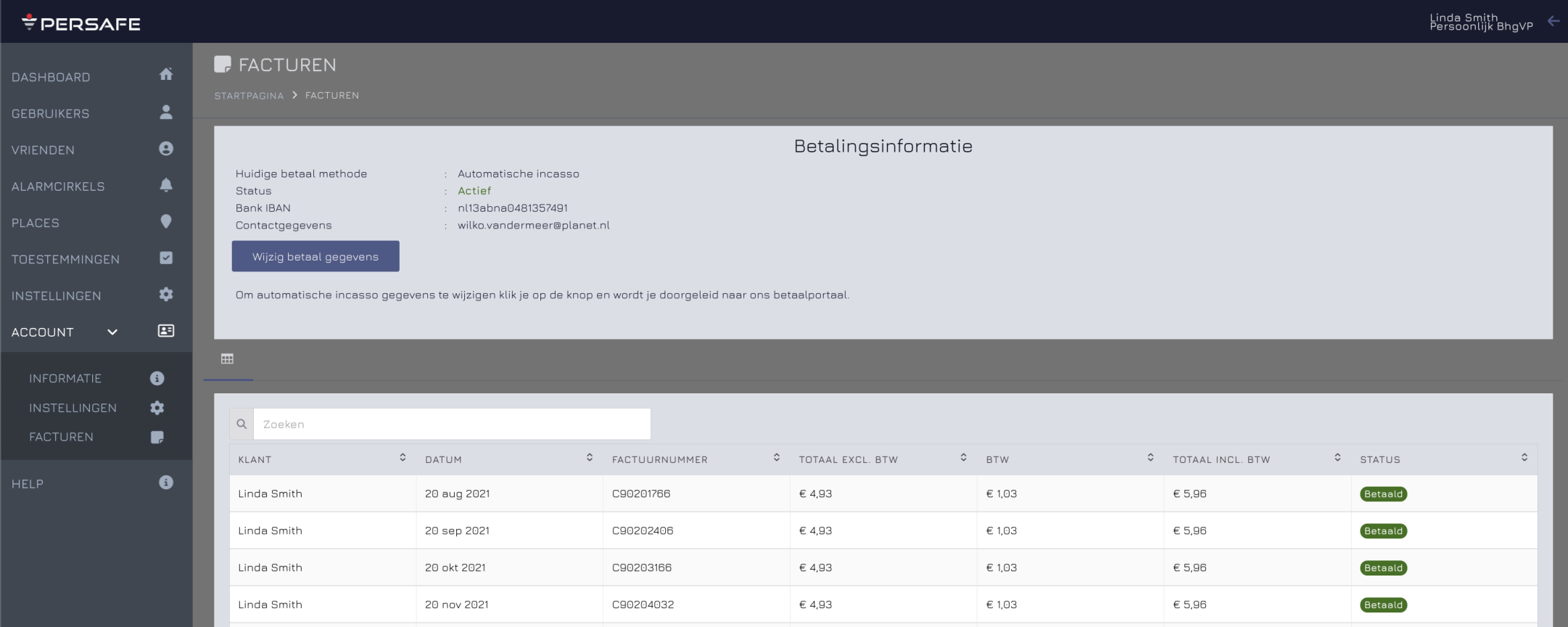Image resolution: width=1568 pixels, height=627 pixels.
Task: Open Help menu item
Action: pos(28,484)
